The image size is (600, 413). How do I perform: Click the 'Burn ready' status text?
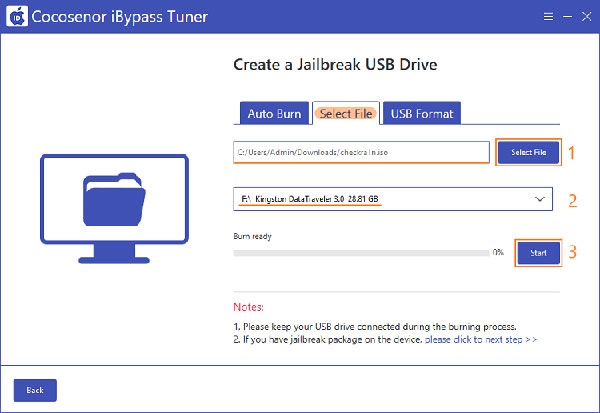point(253,236)
